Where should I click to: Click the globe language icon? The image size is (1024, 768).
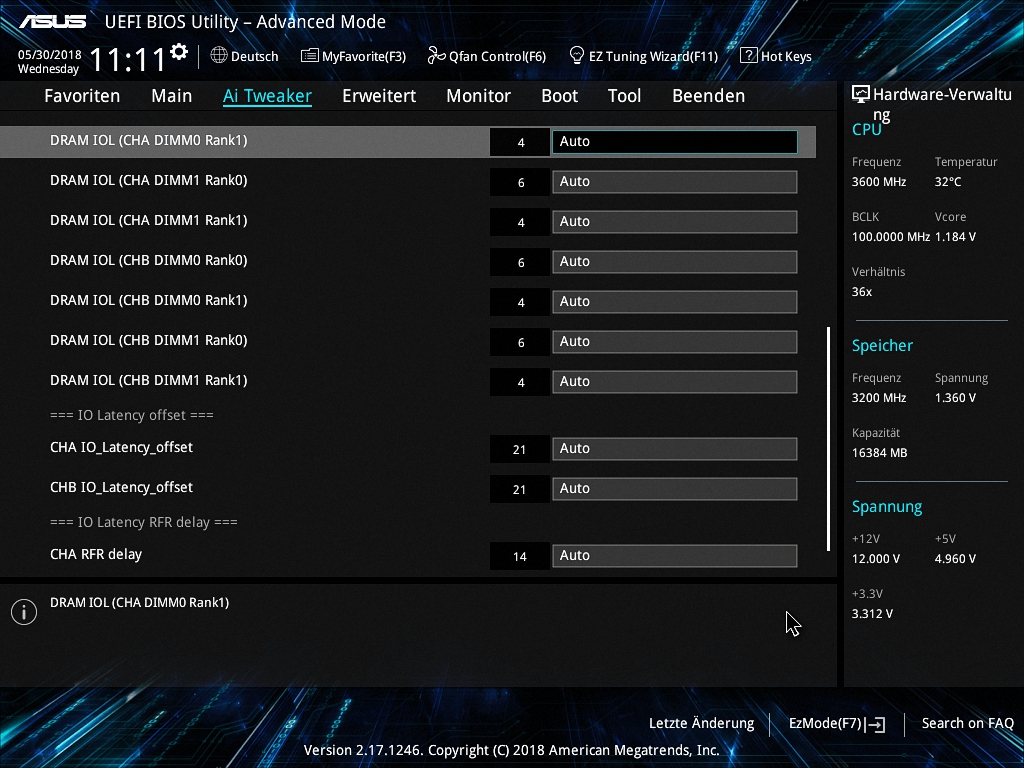(219, 56)
